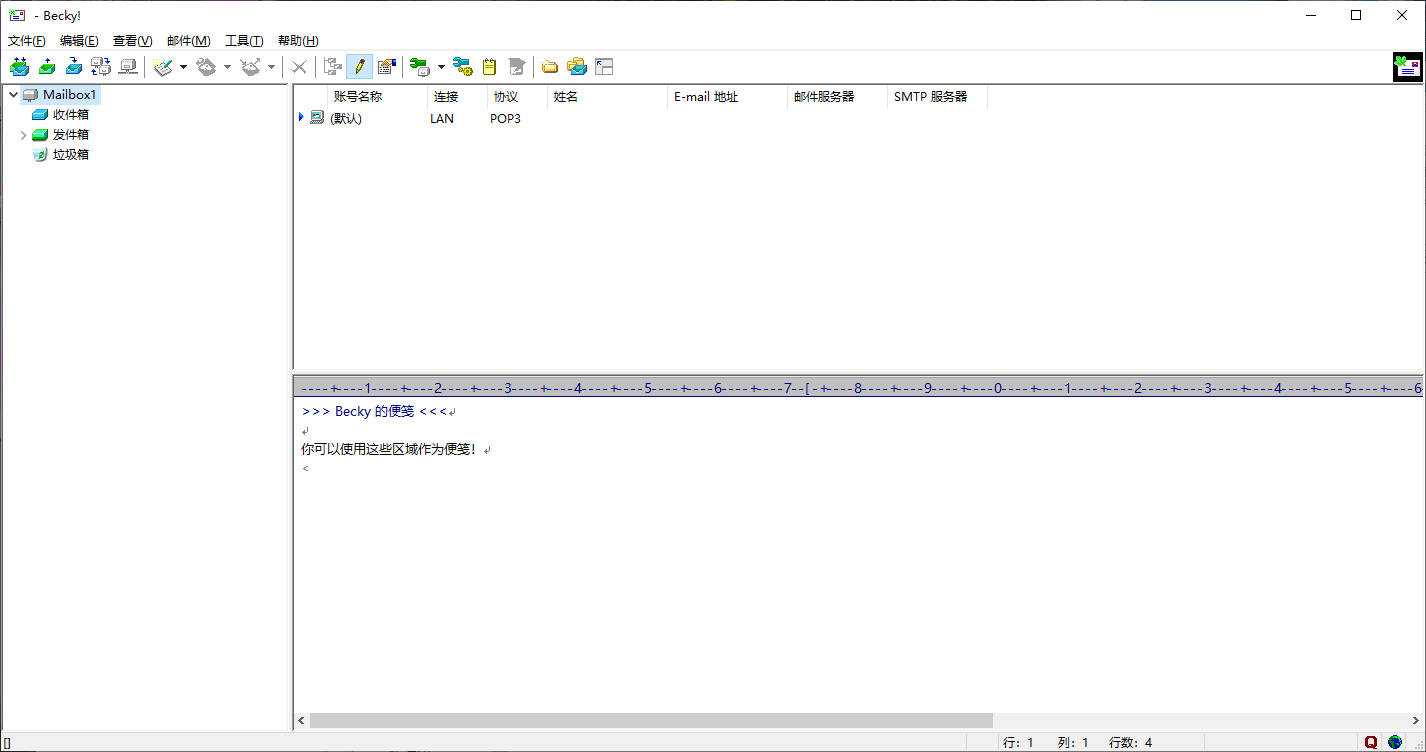Click the horizontal scrollbar thumb in memo pane
Screen dimensions: 1426x752
pyautogui.click(x=651, y=720)
